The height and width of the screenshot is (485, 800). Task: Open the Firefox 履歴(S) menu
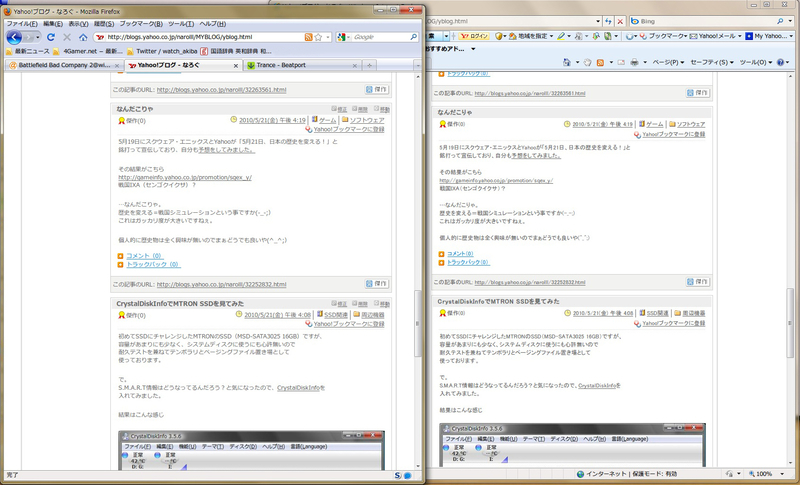pos(104,23)
